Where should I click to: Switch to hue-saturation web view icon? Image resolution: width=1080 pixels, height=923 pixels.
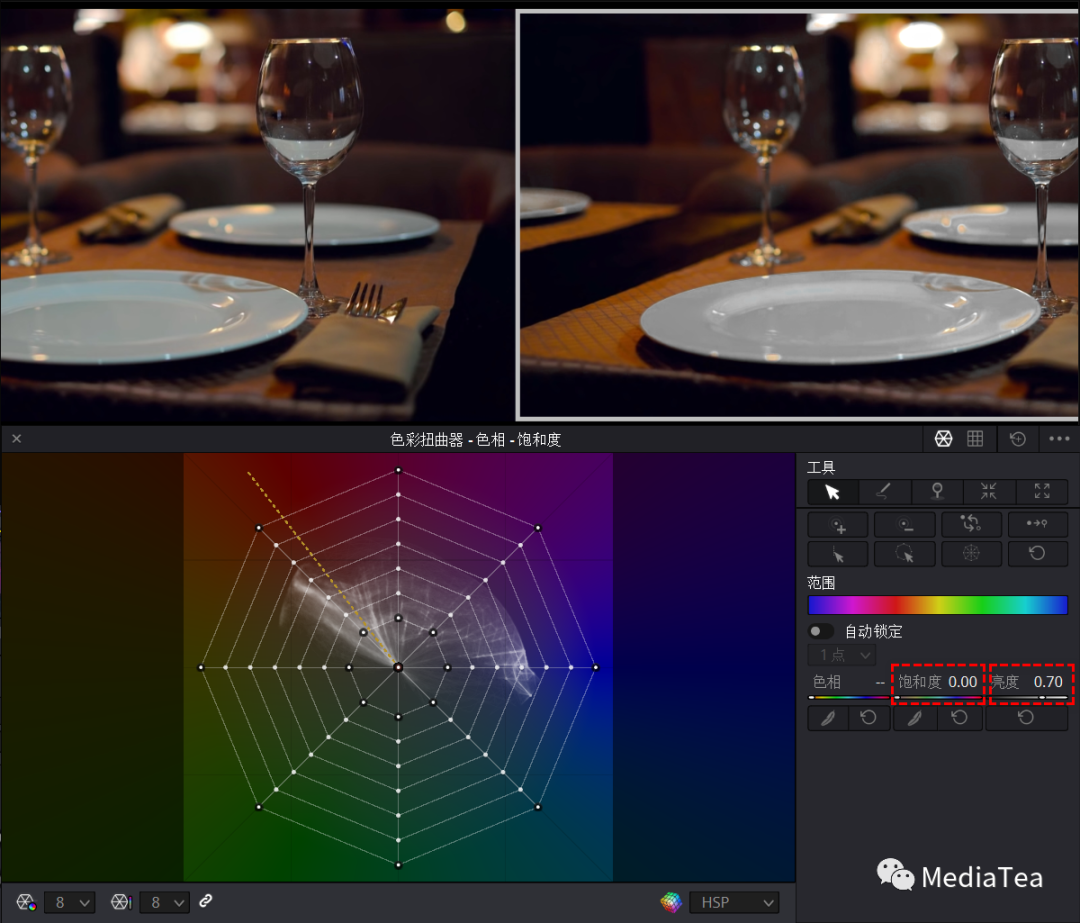pyautogui.click(x=944, y=439)
